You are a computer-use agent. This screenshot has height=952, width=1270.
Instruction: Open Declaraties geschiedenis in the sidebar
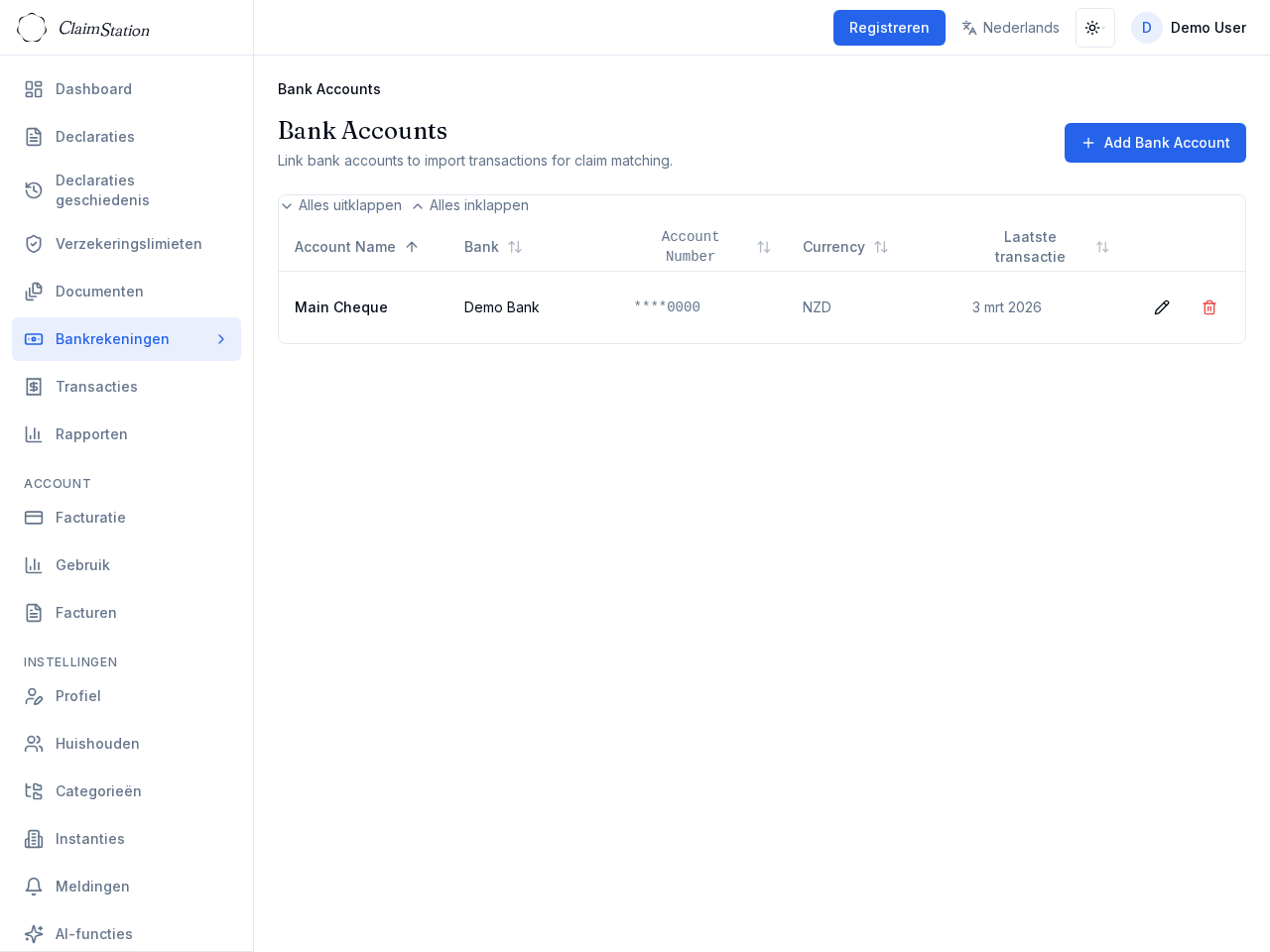(x=102, y=190)
